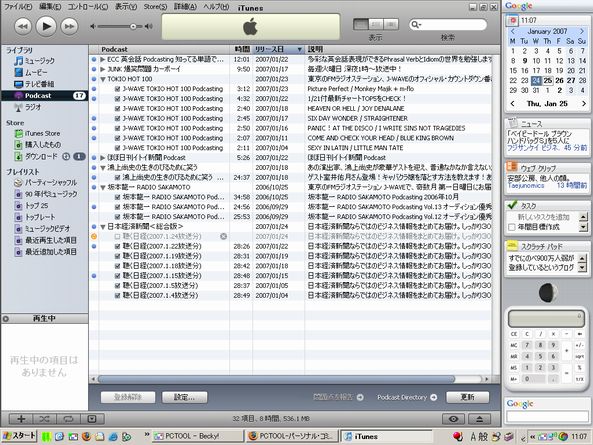Uncheck J-WAVE episode HEAVEN OR HELL
The width and height of the screenshot is (593, 445).
point(118,109)
